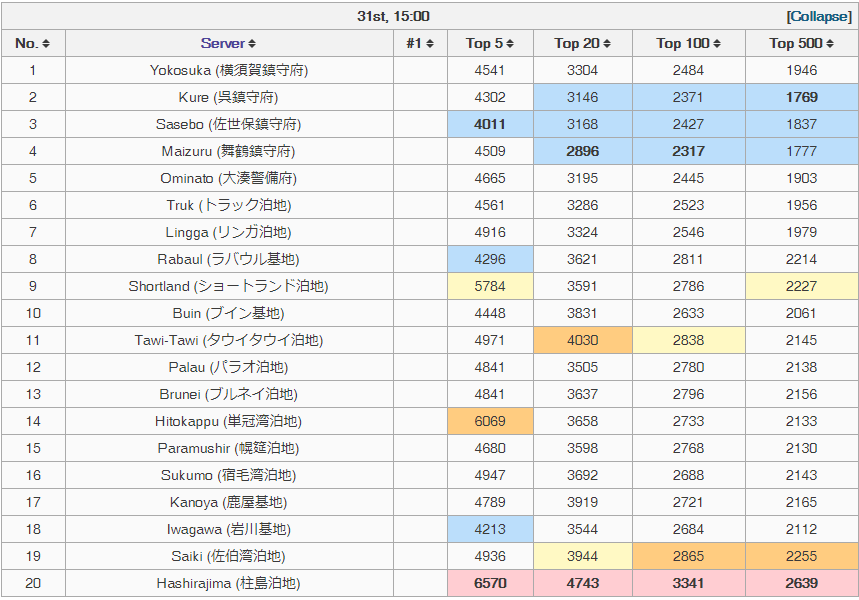Click the orange Top 20 cell 4030
The height and width of the screenshot is (600, 859).
(x=582, y=340)
